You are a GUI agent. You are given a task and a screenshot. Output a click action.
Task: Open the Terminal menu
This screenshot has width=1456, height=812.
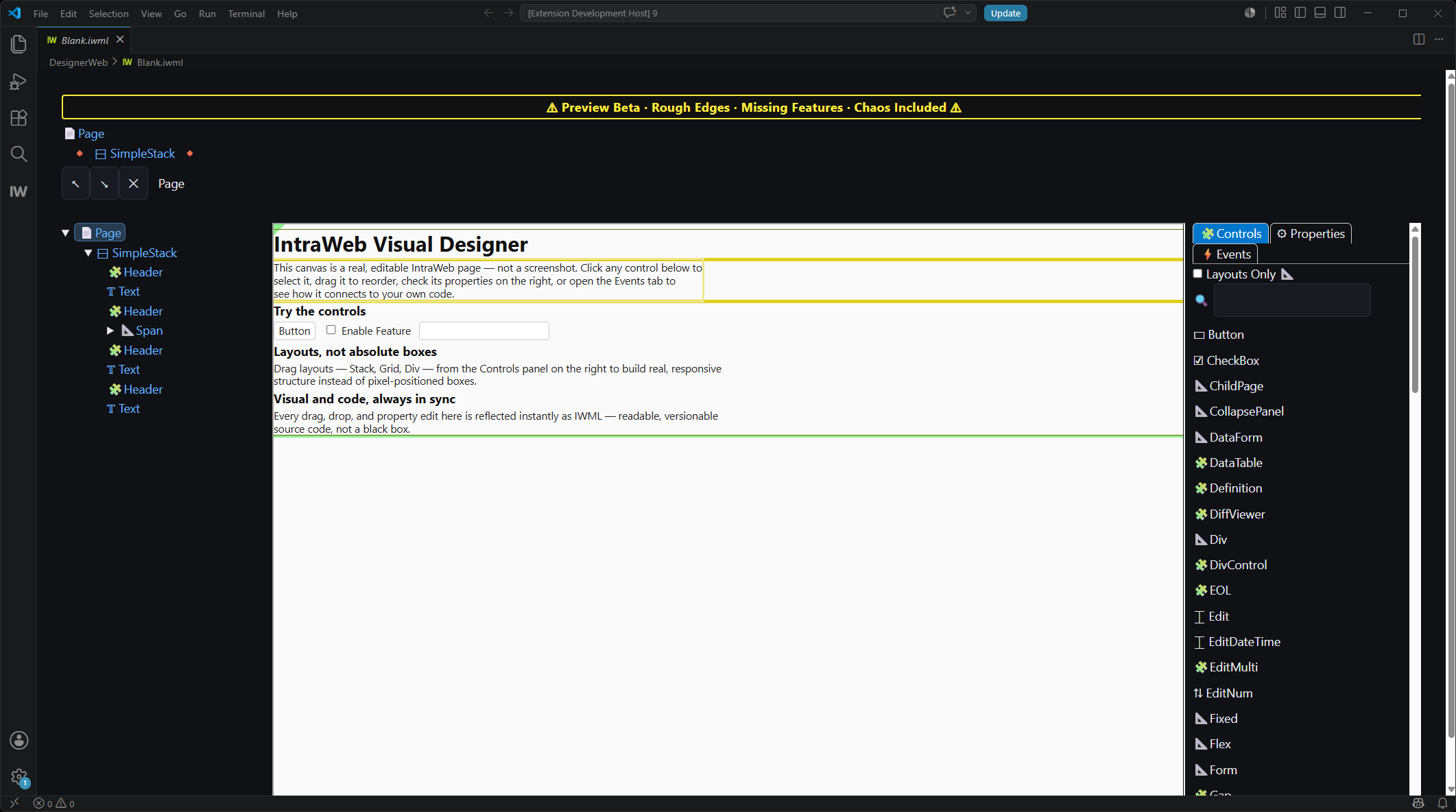pos(246,14)
